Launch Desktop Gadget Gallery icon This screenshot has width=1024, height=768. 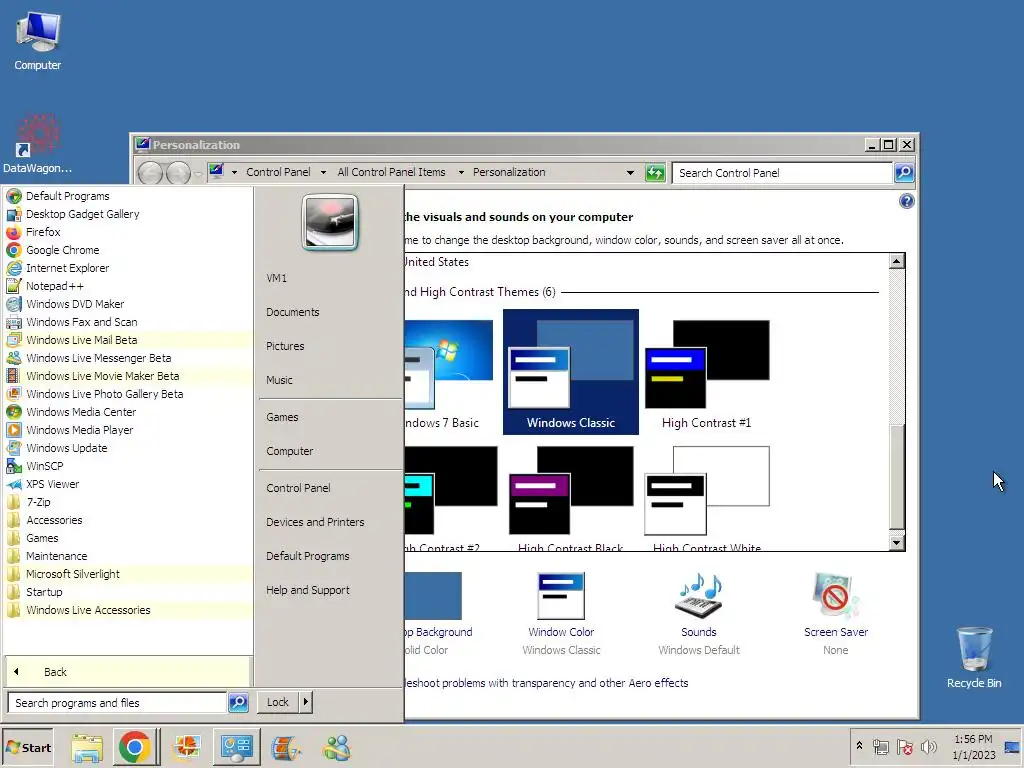[x=14, y=214]
